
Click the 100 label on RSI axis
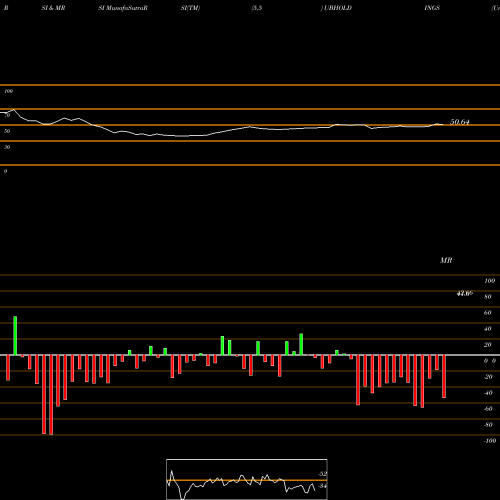click(9, 91)
